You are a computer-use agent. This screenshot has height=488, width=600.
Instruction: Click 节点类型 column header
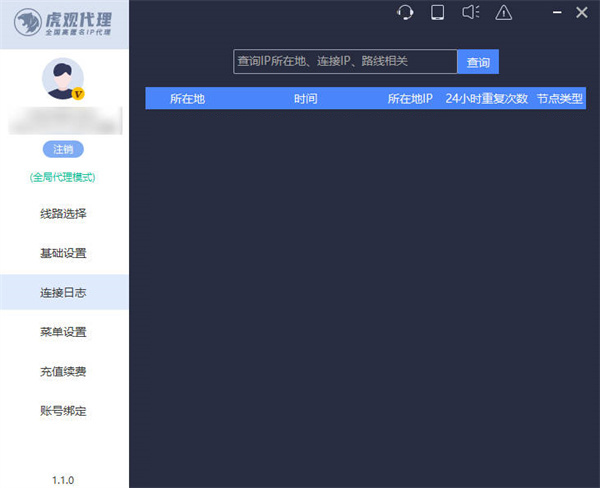559,99
